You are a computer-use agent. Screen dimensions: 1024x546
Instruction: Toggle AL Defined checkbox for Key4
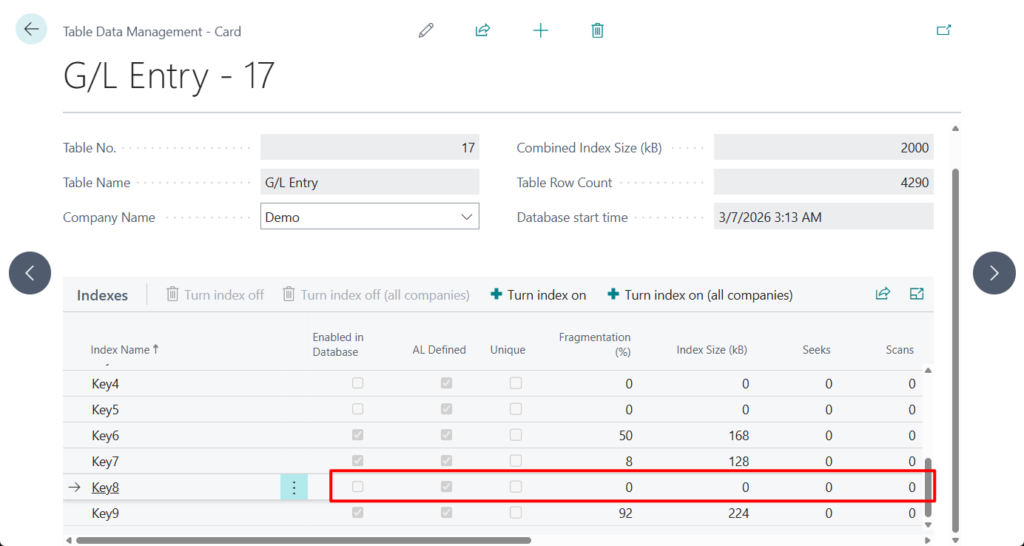point(446,383)
